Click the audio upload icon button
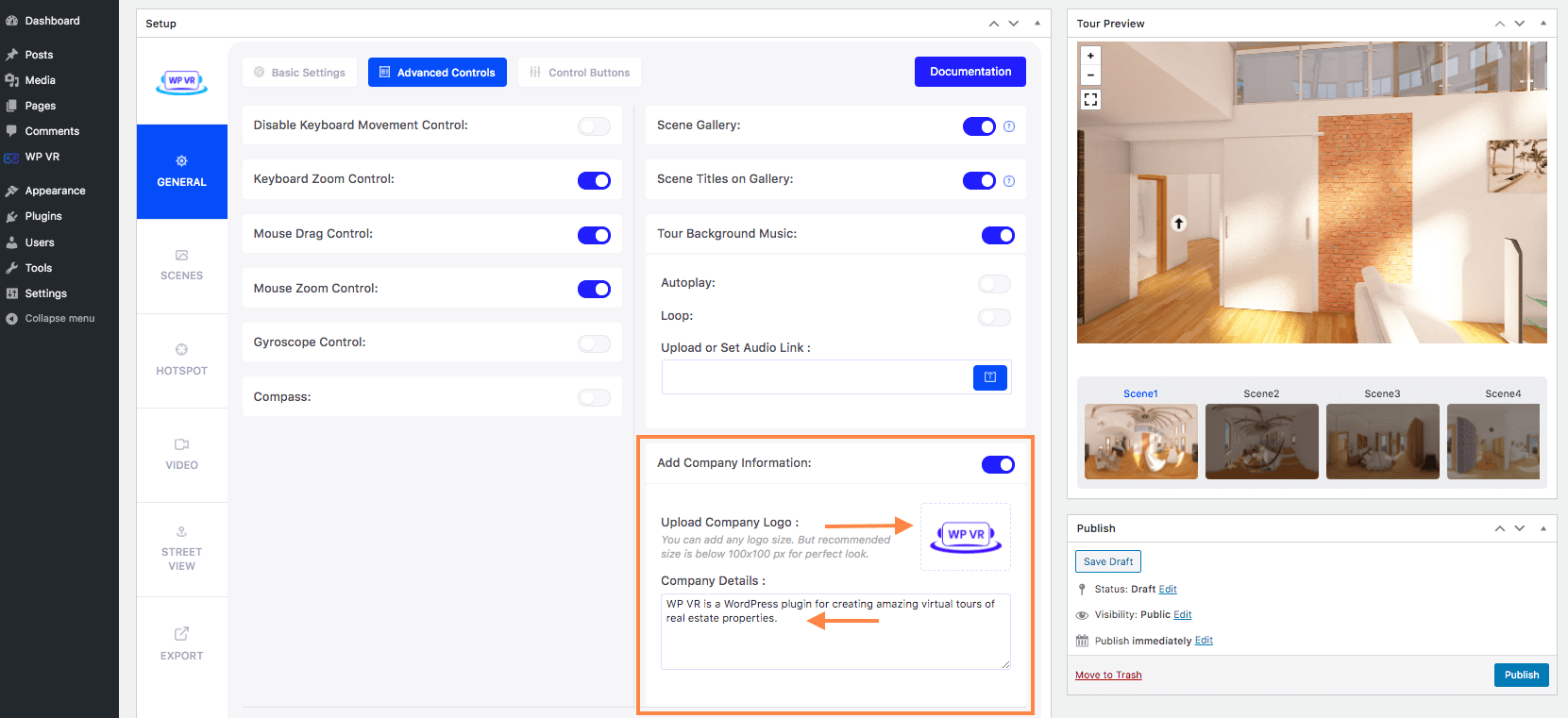The height and width of the screenshot is (718, 1568). pyautogui.click(x=989, y=377)
